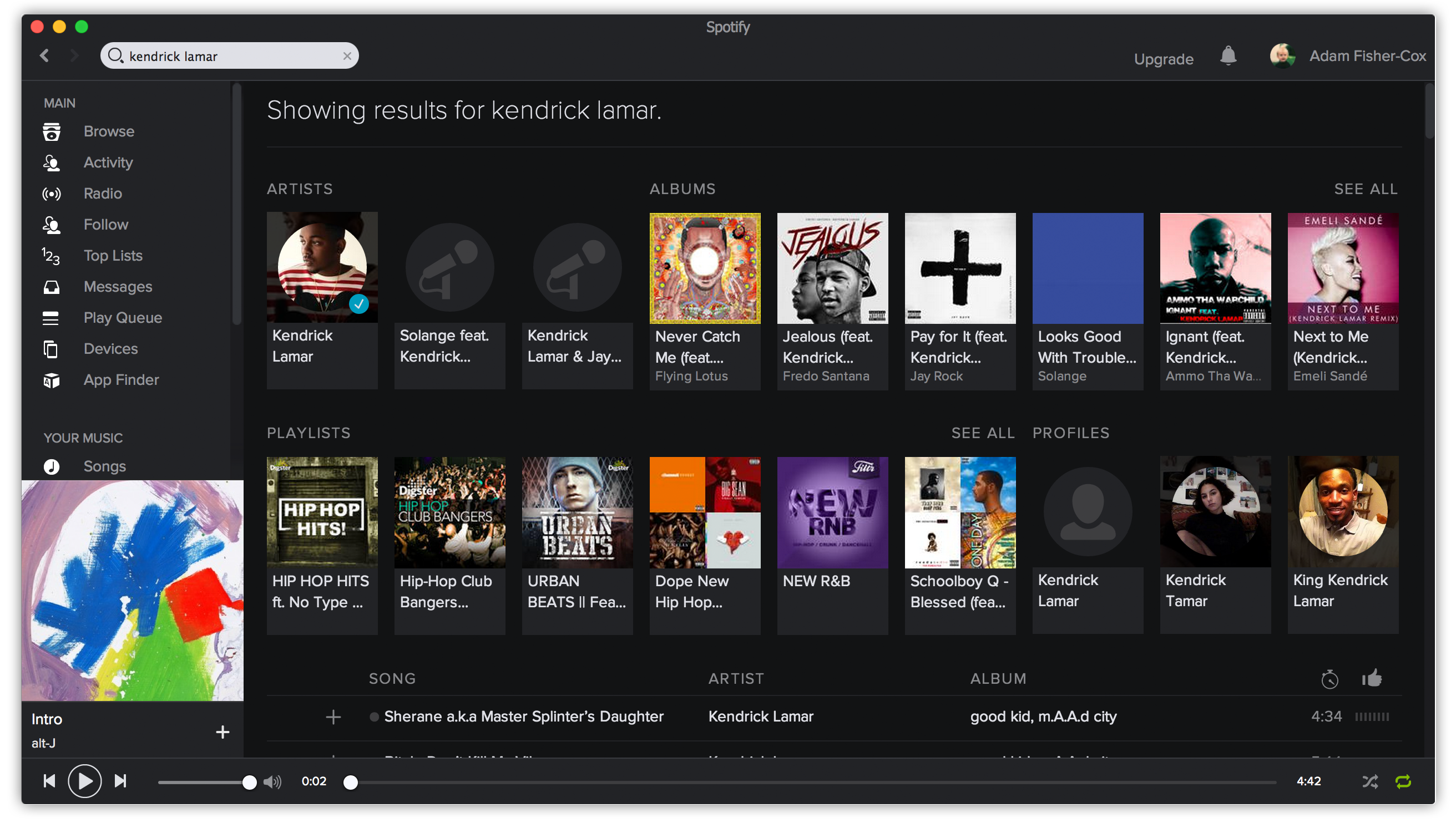
Task: Open the Follow sidebar entry
Action: click(106, 225)
